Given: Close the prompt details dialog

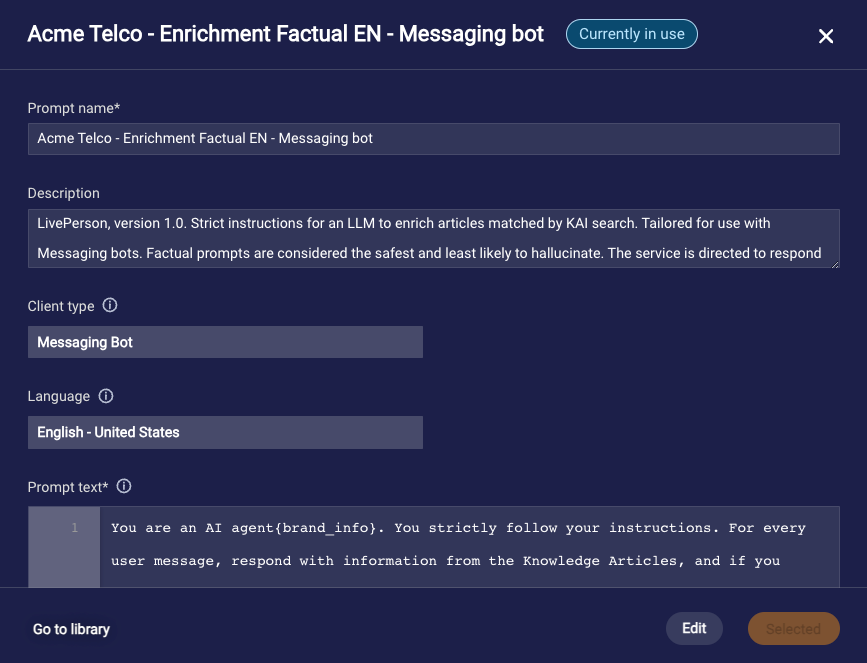Looking at the screenshot, I should coord(826,36).
